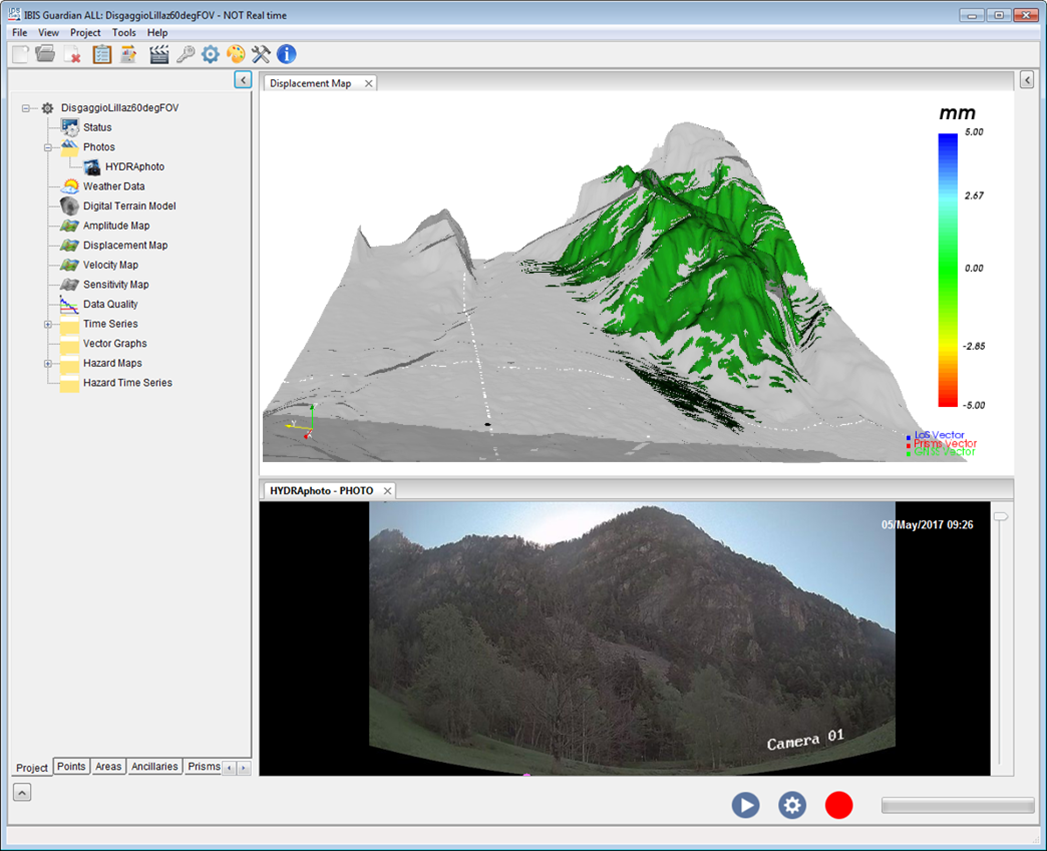Click the key toolbar icon
Viewport: 1047px width, 851px height.
[185, 54]
